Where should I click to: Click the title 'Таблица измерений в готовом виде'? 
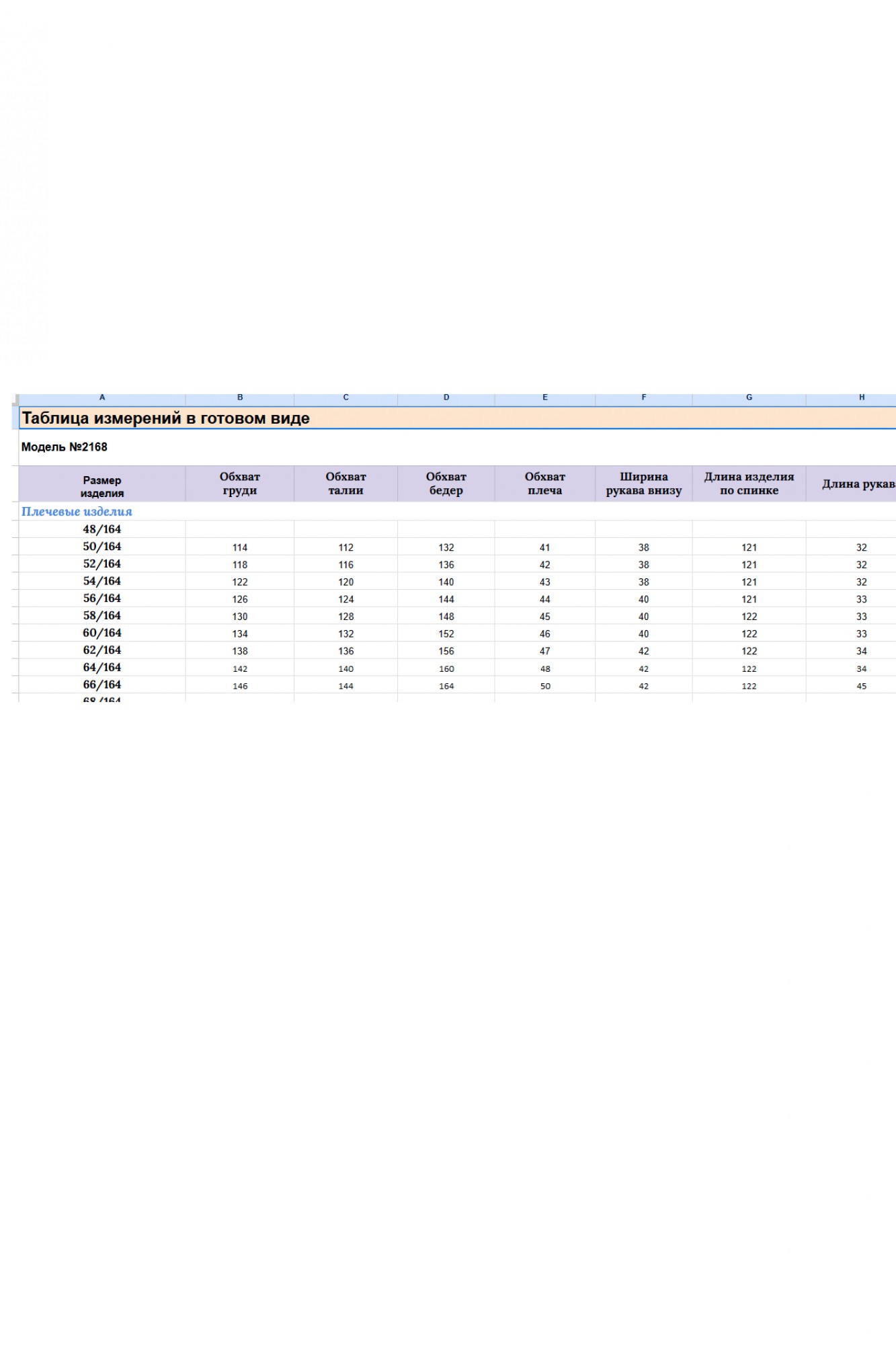(x=166, y=418)
